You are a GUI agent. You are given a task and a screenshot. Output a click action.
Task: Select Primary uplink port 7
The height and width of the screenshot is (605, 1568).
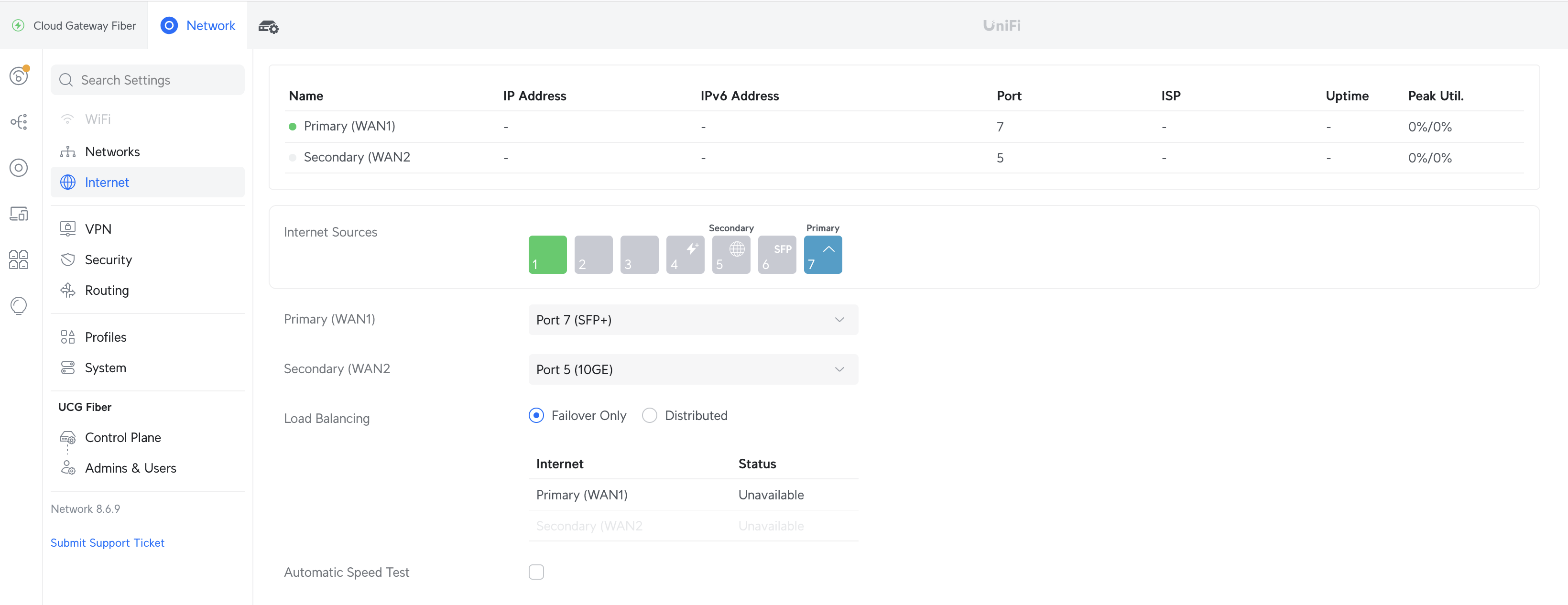click(x=823, y=254)
